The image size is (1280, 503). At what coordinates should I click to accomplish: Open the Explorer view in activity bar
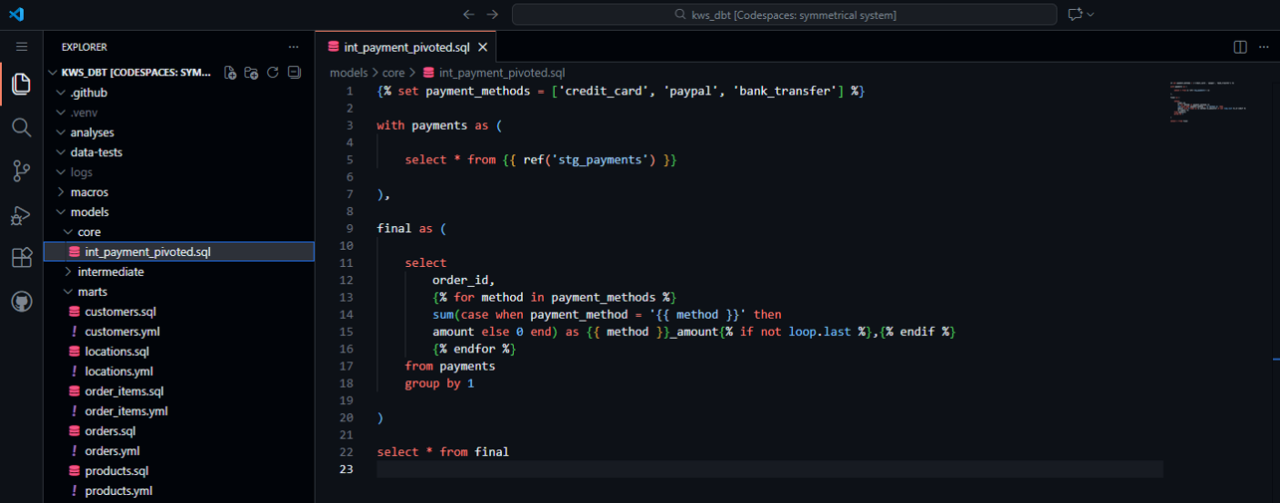point(21,84)
